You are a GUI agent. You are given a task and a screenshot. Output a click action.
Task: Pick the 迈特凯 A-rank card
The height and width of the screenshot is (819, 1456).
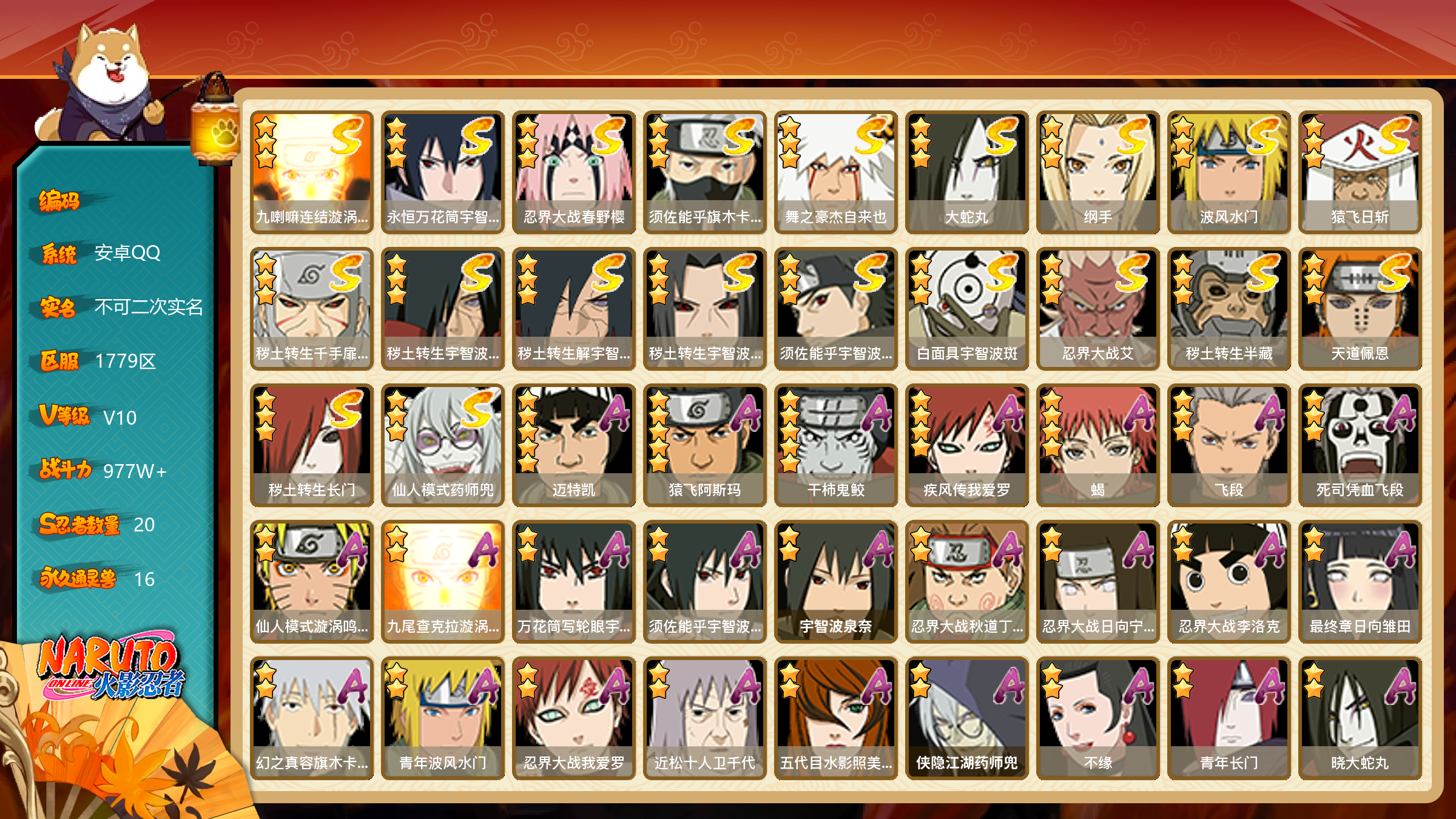point(573,445)
